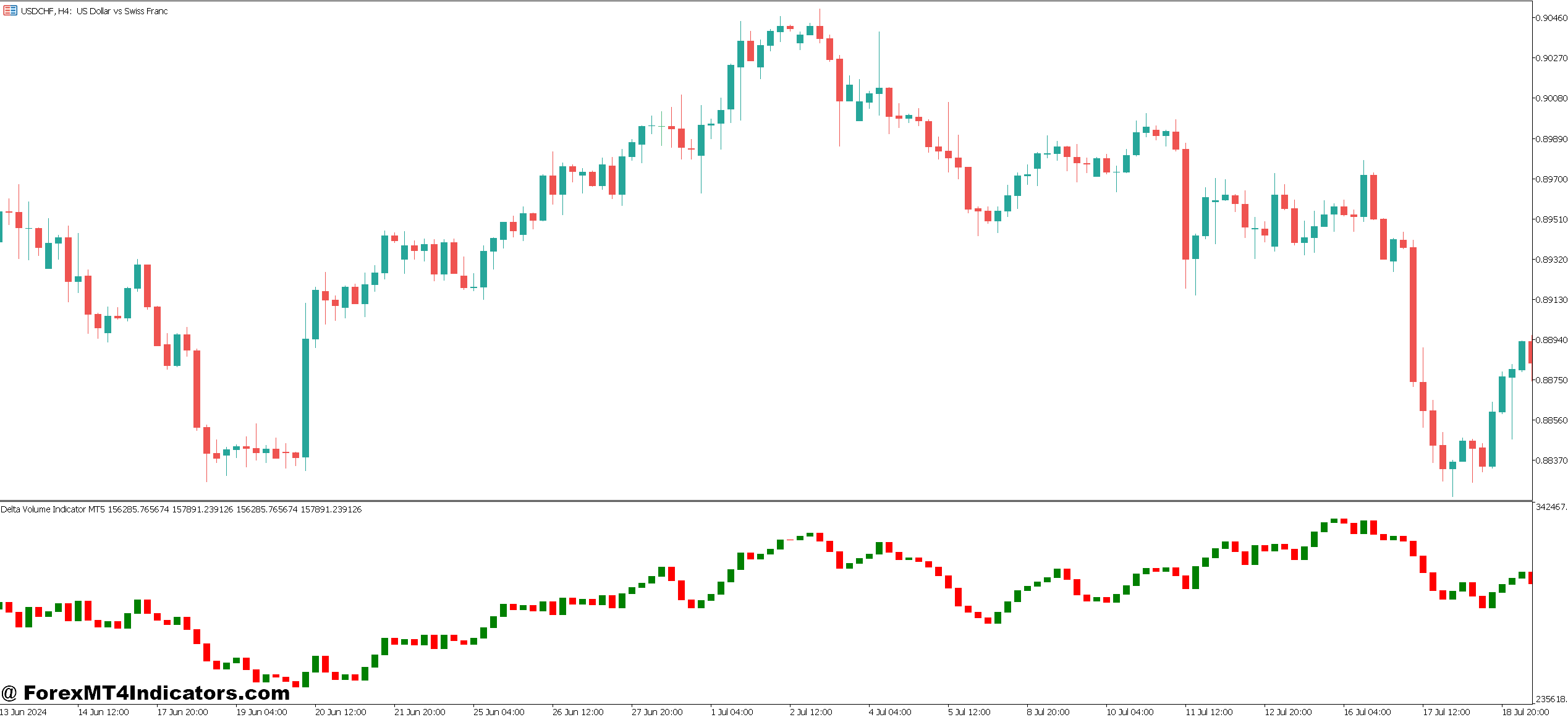The height and width of the screenshot is (717, 1568).
Task: Select the red-blue ledger icon beside the symbol name
Action: point(9,11)
